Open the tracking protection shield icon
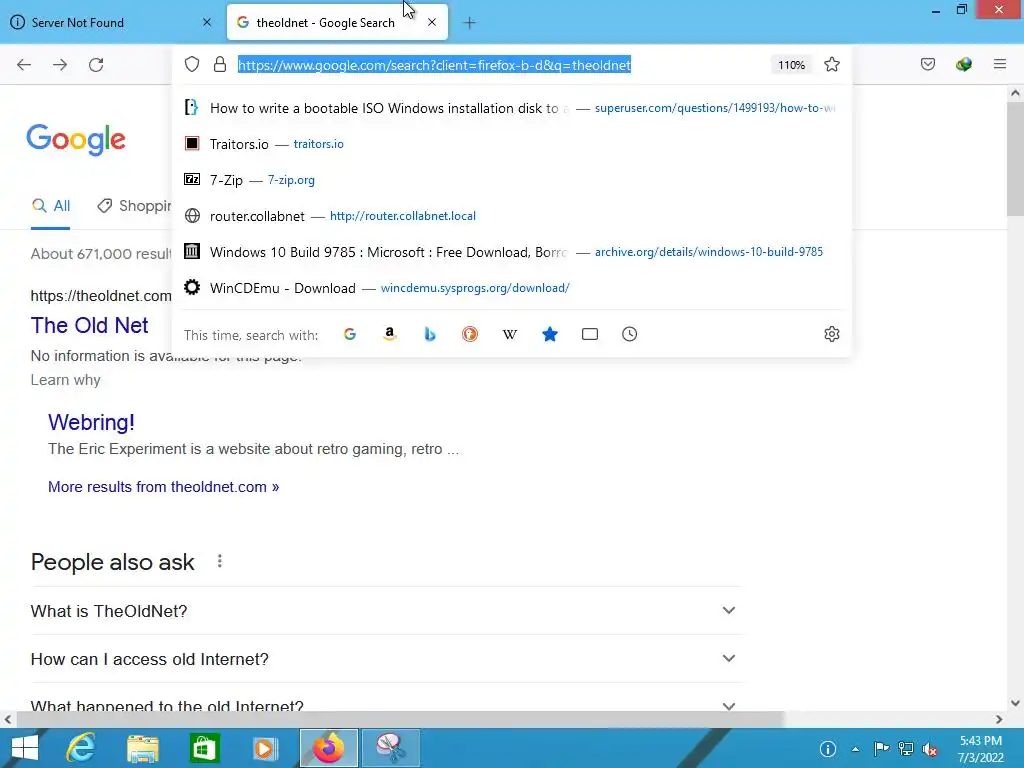This screenshot has width=1024, height=768. coord(192,64)
